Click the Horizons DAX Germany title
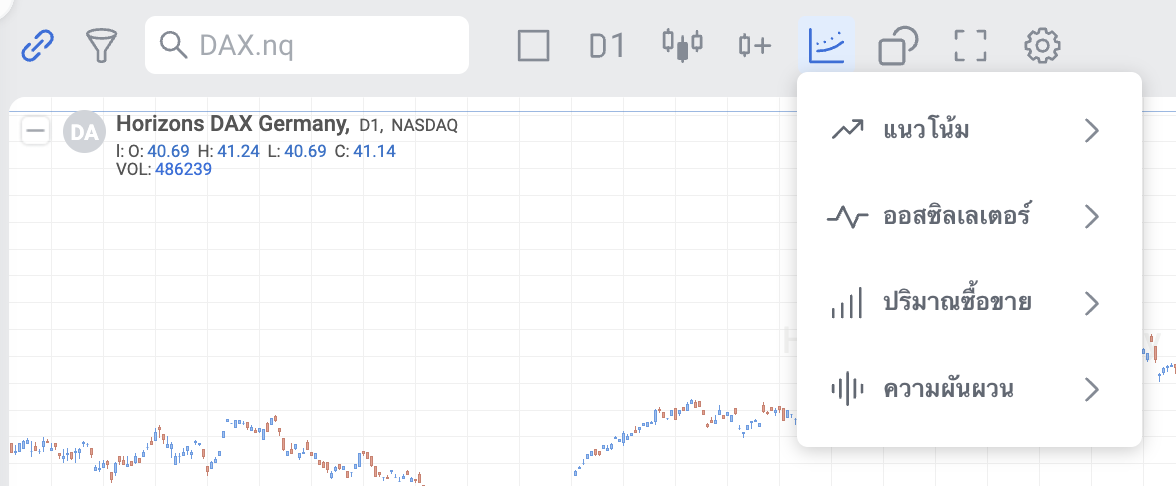1176x486 pixels. [x=233, y=124]
